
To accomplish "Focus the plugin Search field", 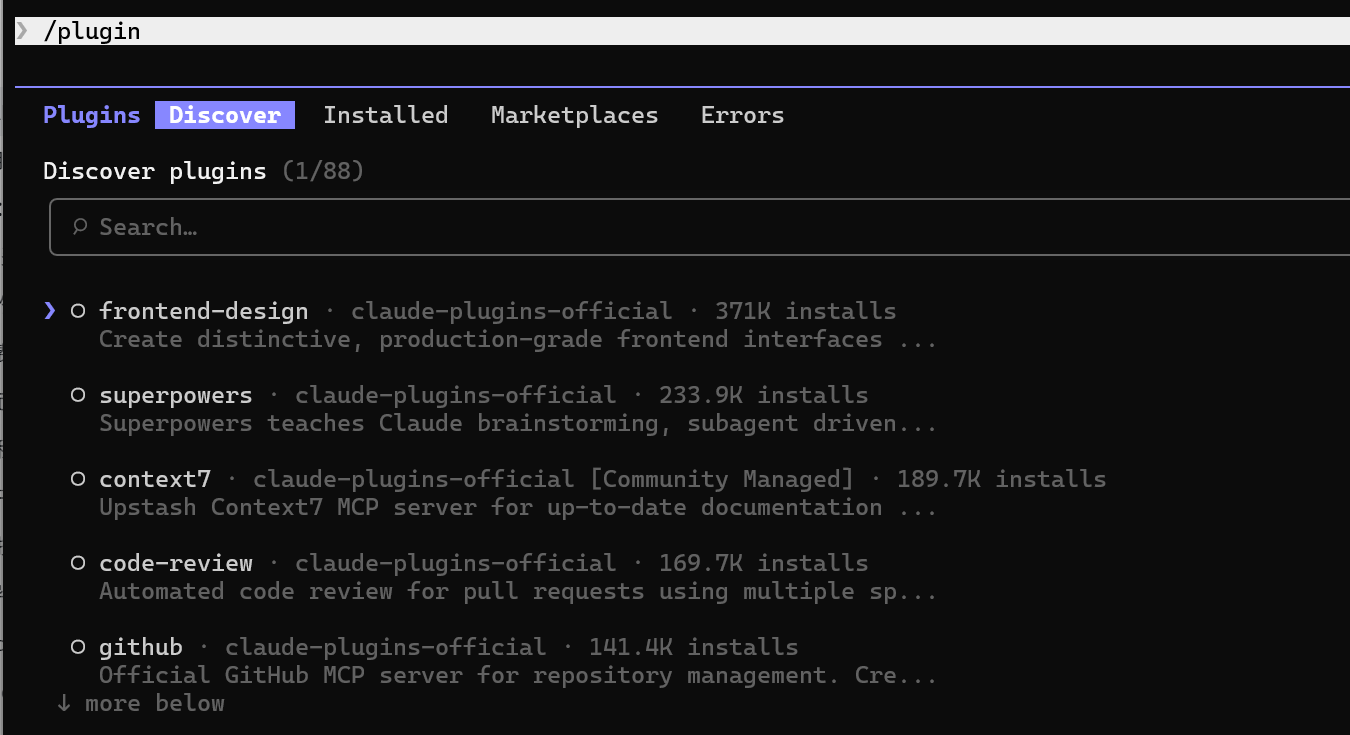I will coord(700,227).
